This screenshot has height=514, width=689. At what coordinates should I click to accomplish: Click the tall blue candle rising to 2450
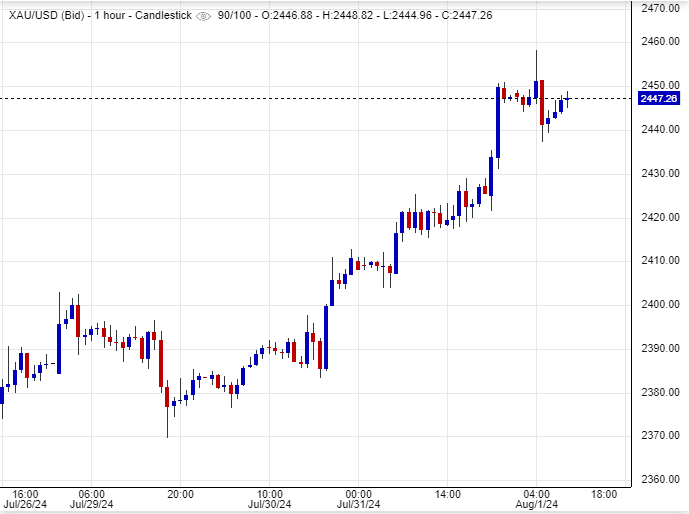tap(498, 122)
